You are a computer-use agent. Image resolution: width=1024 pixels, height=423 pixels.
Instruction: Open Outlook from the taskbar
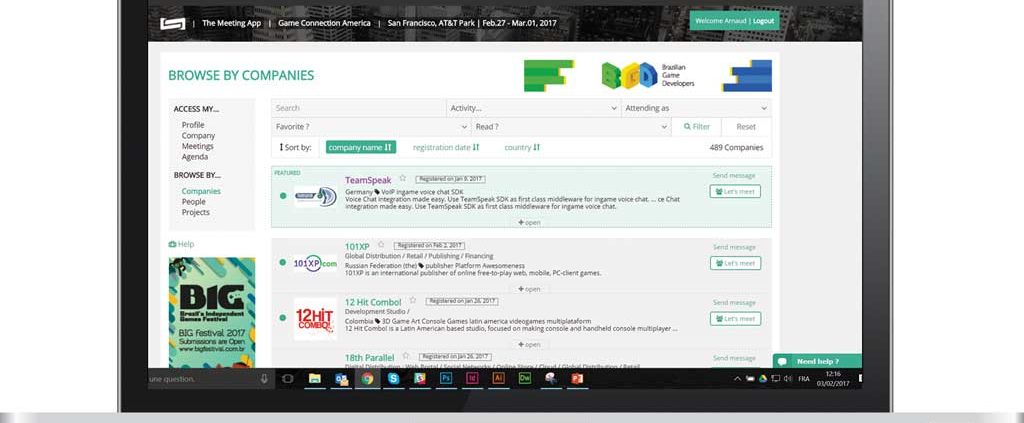(x=342, y=379)
